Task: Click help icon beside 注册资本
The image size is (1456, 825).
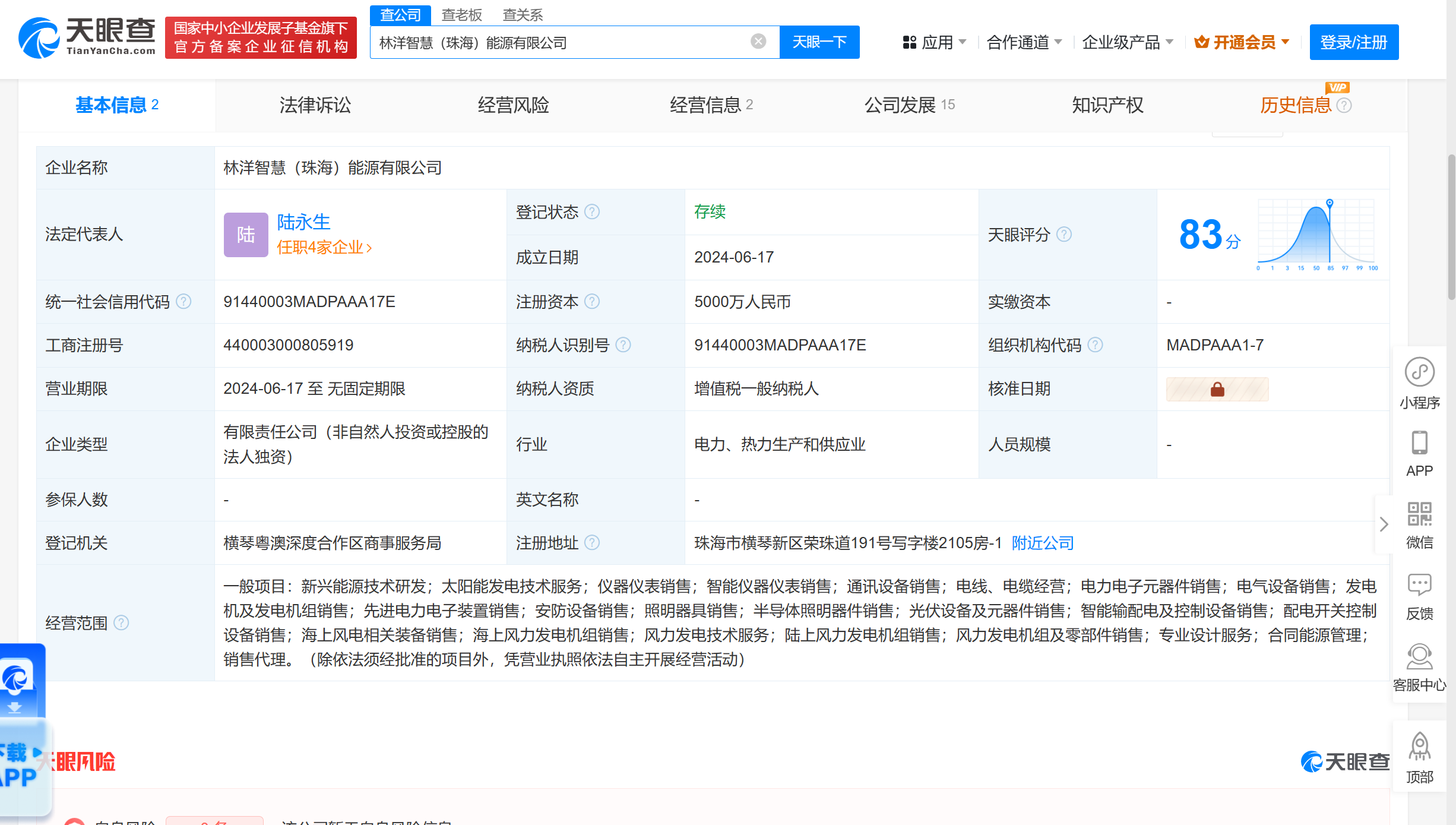Action: pos(592,302)
